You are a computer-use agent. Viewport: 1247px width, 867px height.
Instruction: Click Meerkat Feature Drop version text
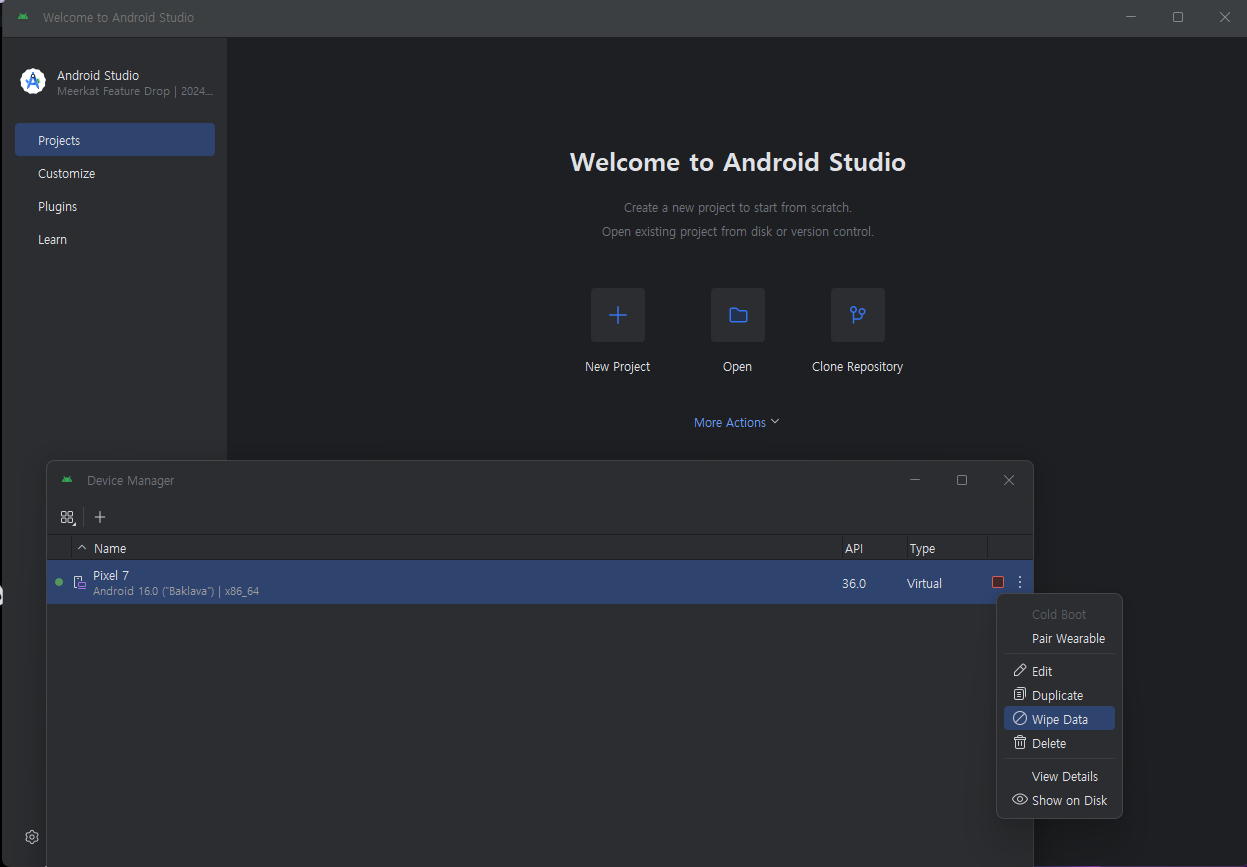pyautogui.click(x=135, y=91)
